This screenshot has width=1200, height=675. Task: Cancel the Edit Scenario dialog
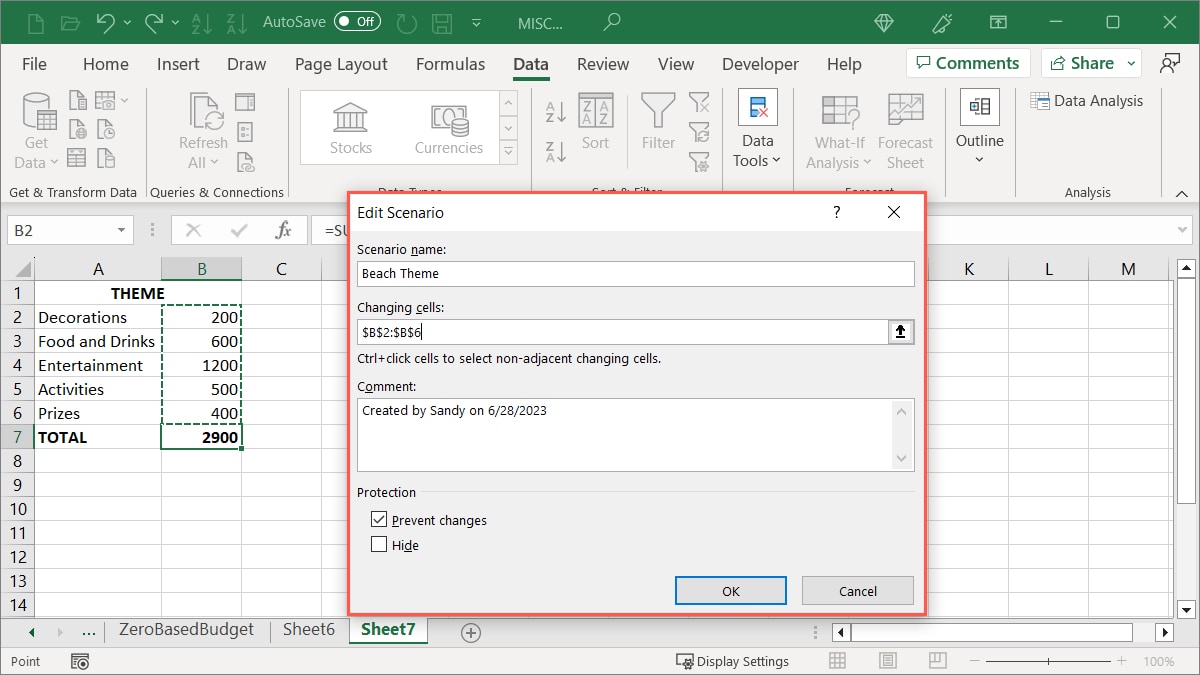(857, 590)
